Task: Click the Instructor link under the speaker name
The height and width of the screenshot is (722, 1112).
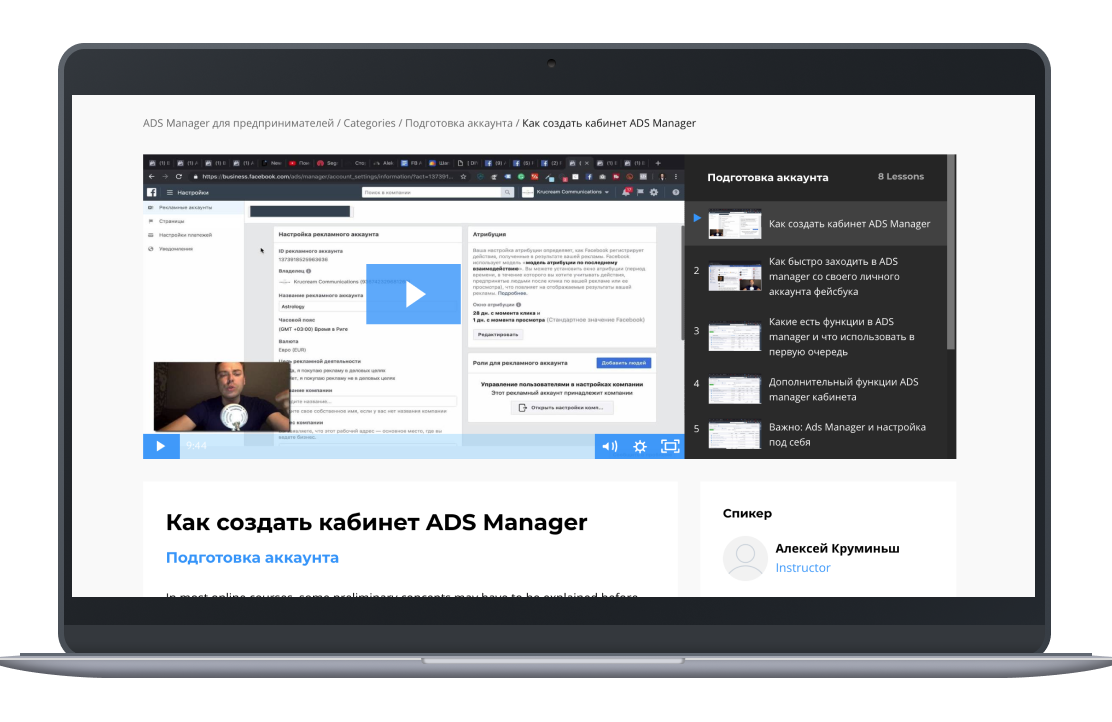Action: [803, 568]
